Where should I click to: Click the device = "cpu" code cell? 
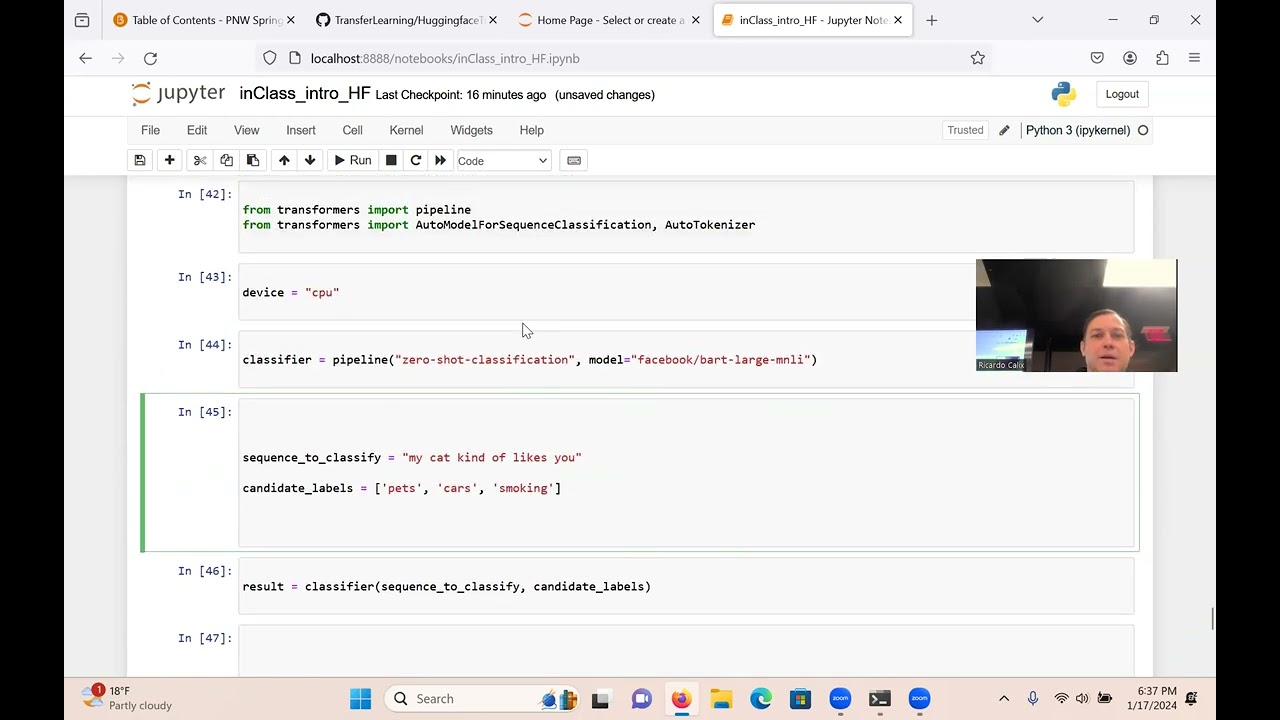(686, 292)
